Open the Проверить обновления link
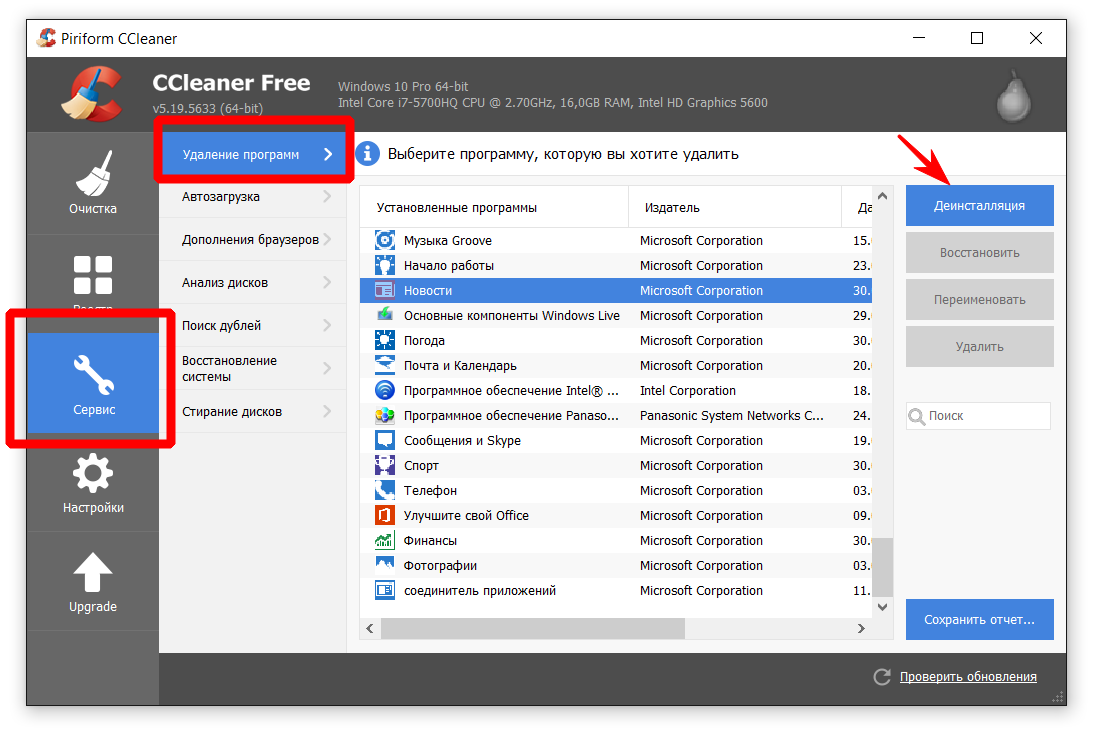This screenshot has width=1112, height=732. point(967,677)
